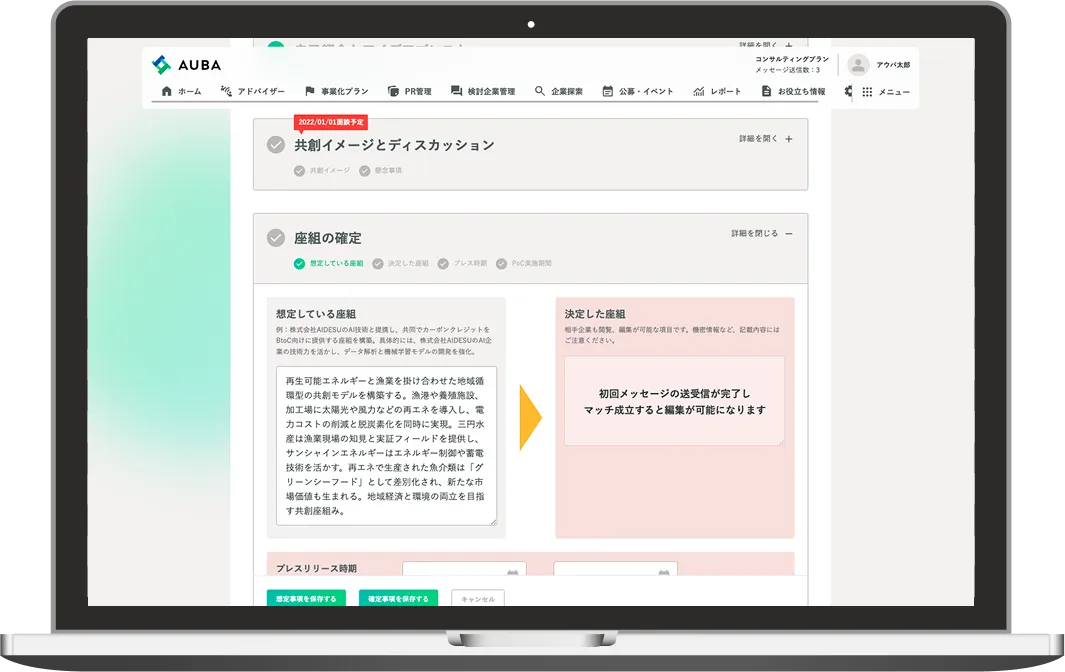
Task: Collapse 座組の確定 with 詳細を閉じる
Action: (761, 233)
